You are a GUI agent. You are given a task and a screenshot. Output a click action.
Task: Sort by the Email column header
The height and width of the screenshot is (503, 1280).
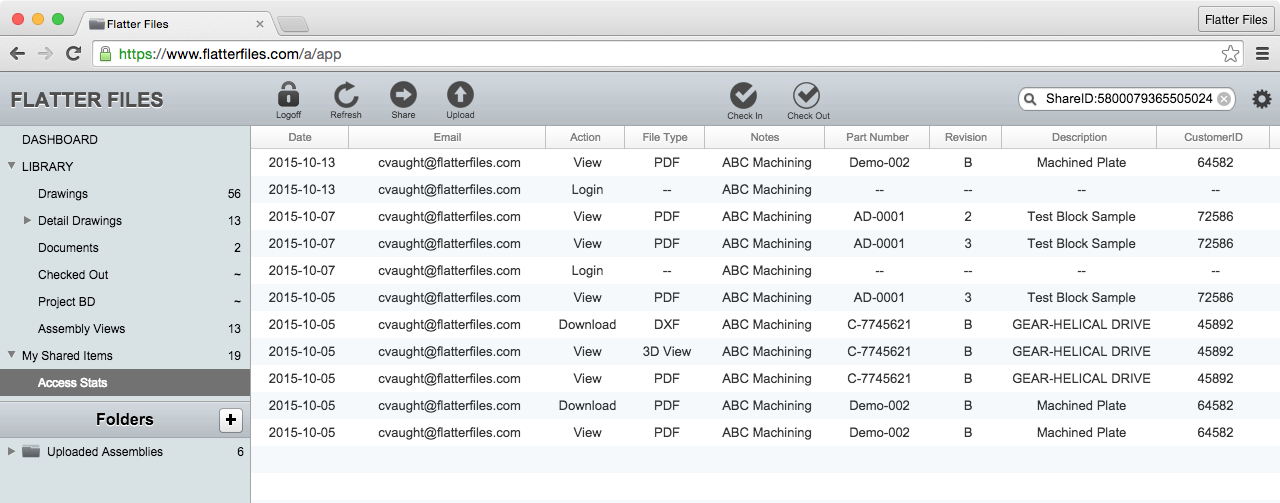point(447,137)
